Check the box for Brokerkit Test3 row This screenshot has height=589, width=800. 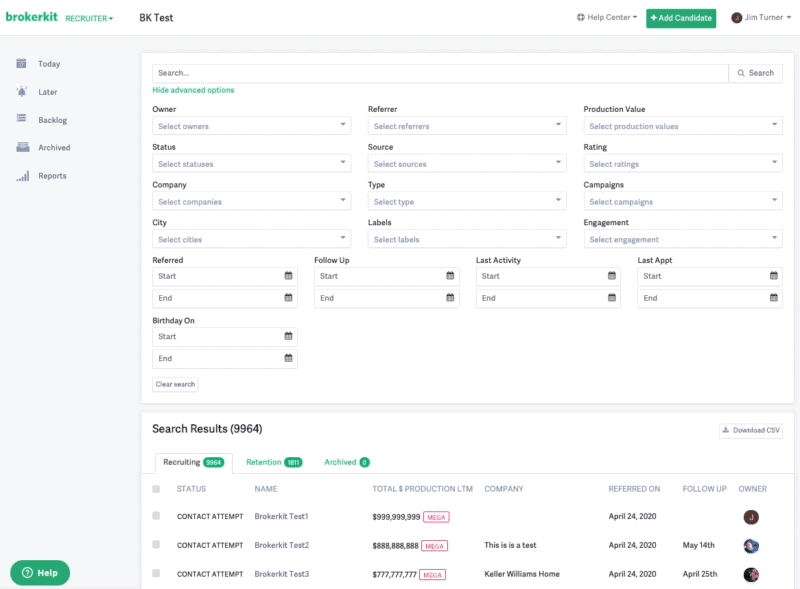tap(156, 573)
